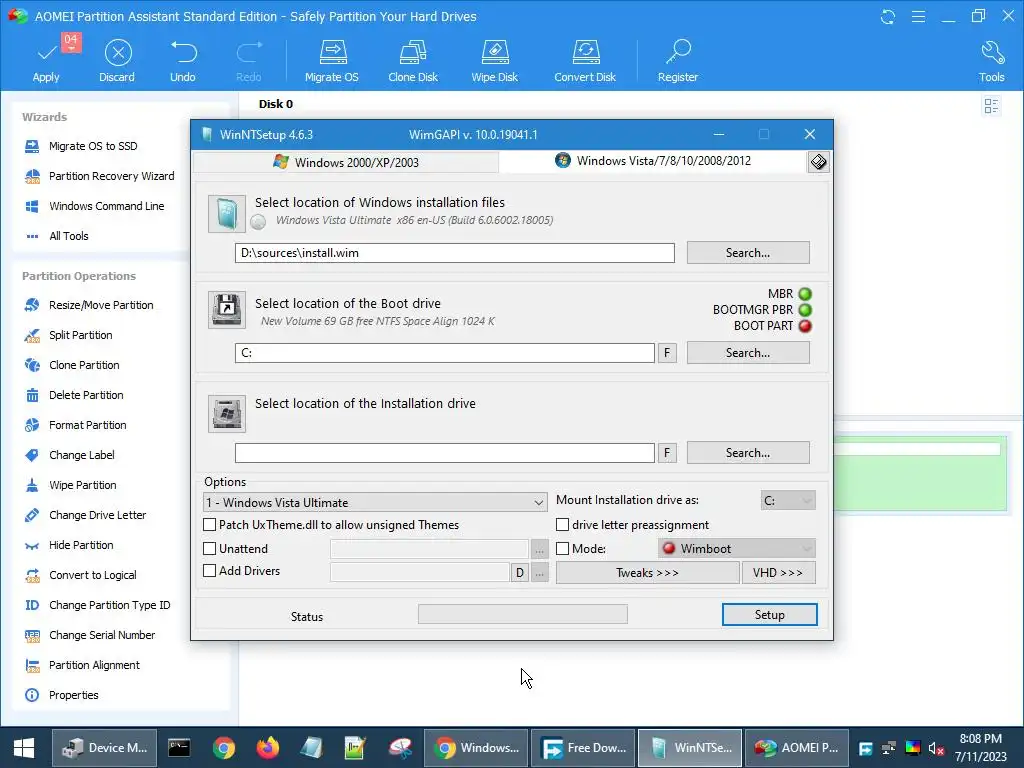This screenshot has width=1024, height=768.
Task: Enable Patch UxTheme.dll checkbox
Action: [x=210, y=525]
